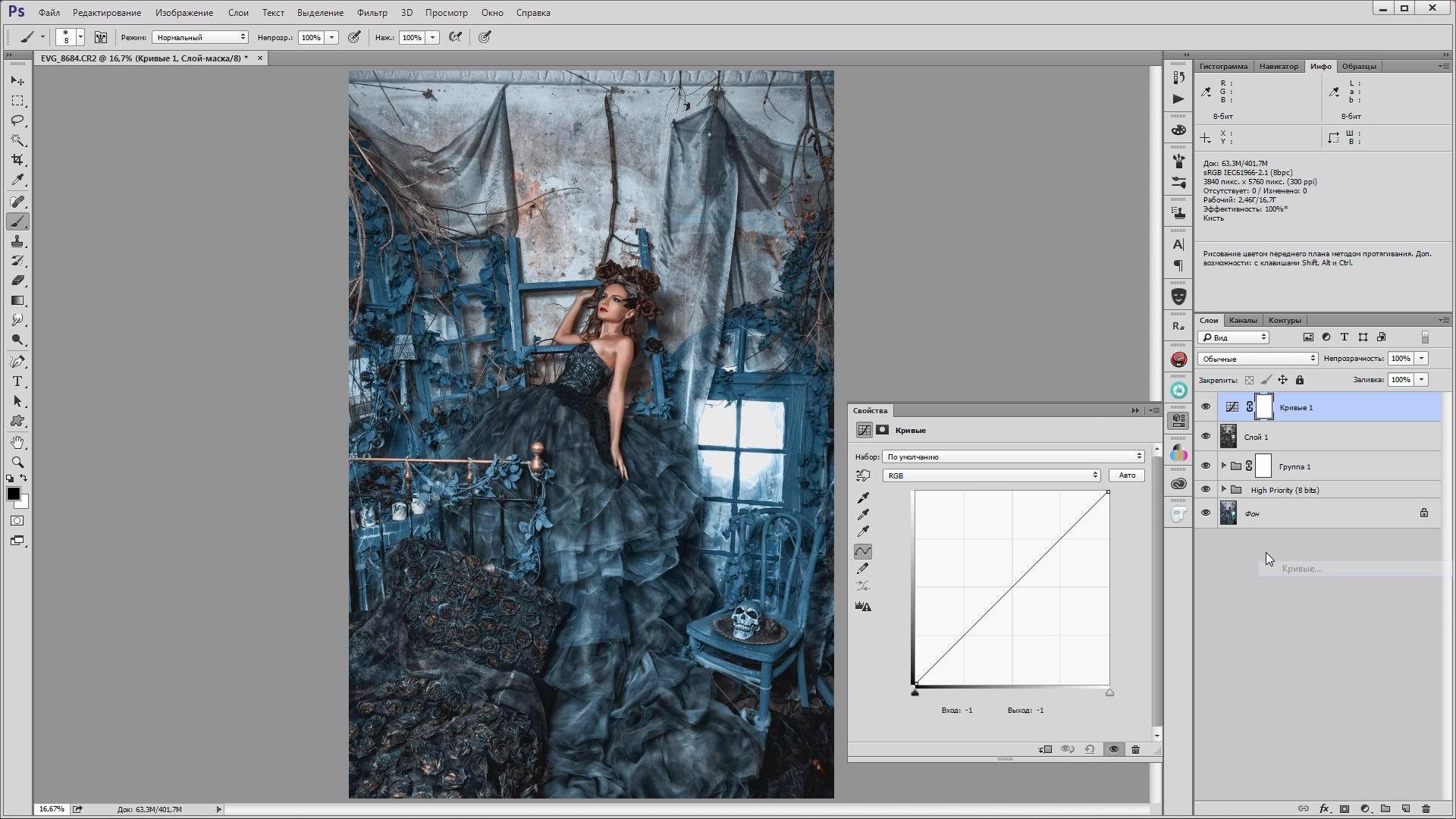Select the Zoom tool in toolbar
Image resolution: width=1456 pixels, height=819 pixels.
tap(17, 462)
